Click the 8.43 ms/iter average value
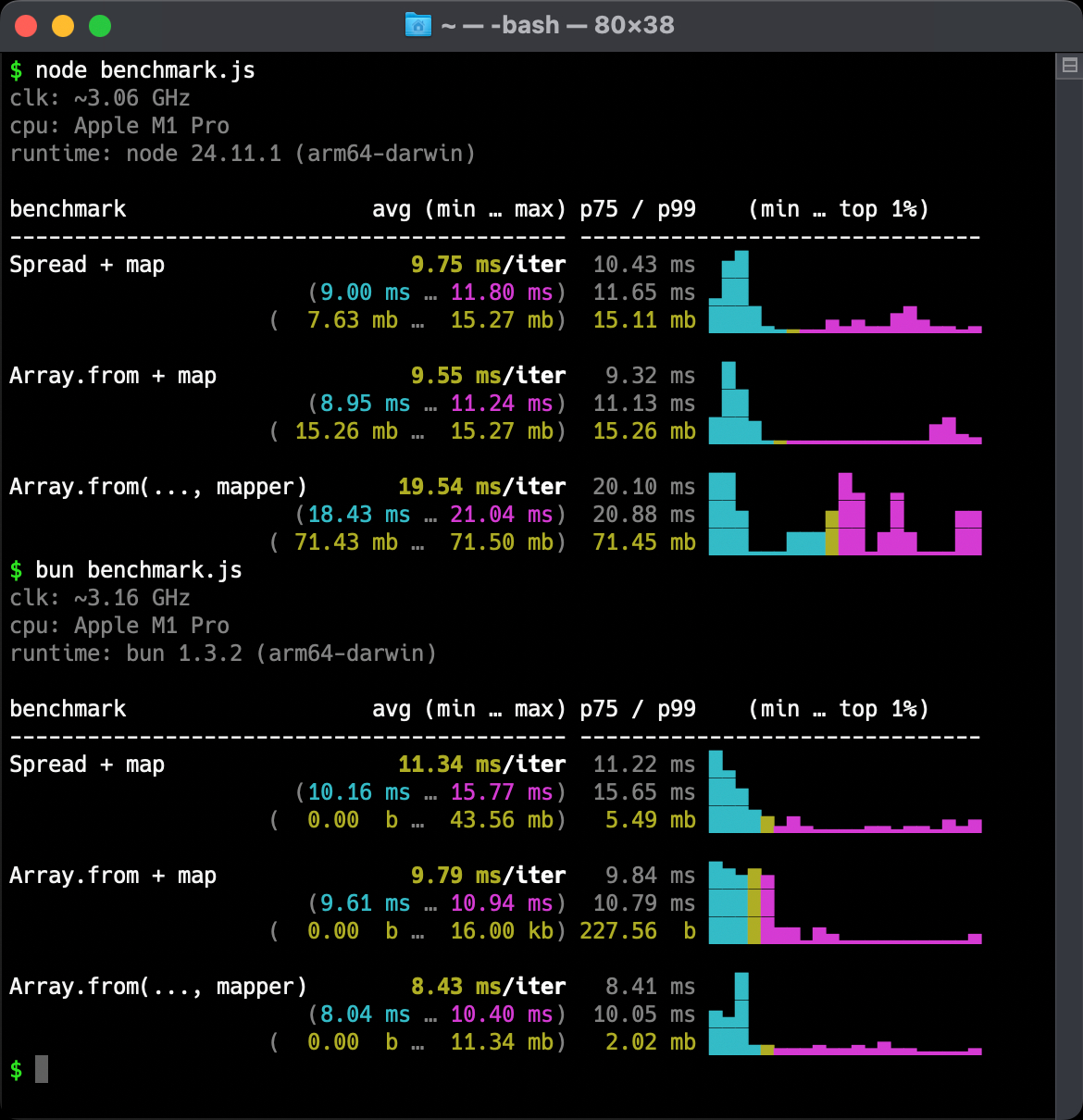The width and height of the screenshot is (1083, 1120). click(x=488, y=987)
